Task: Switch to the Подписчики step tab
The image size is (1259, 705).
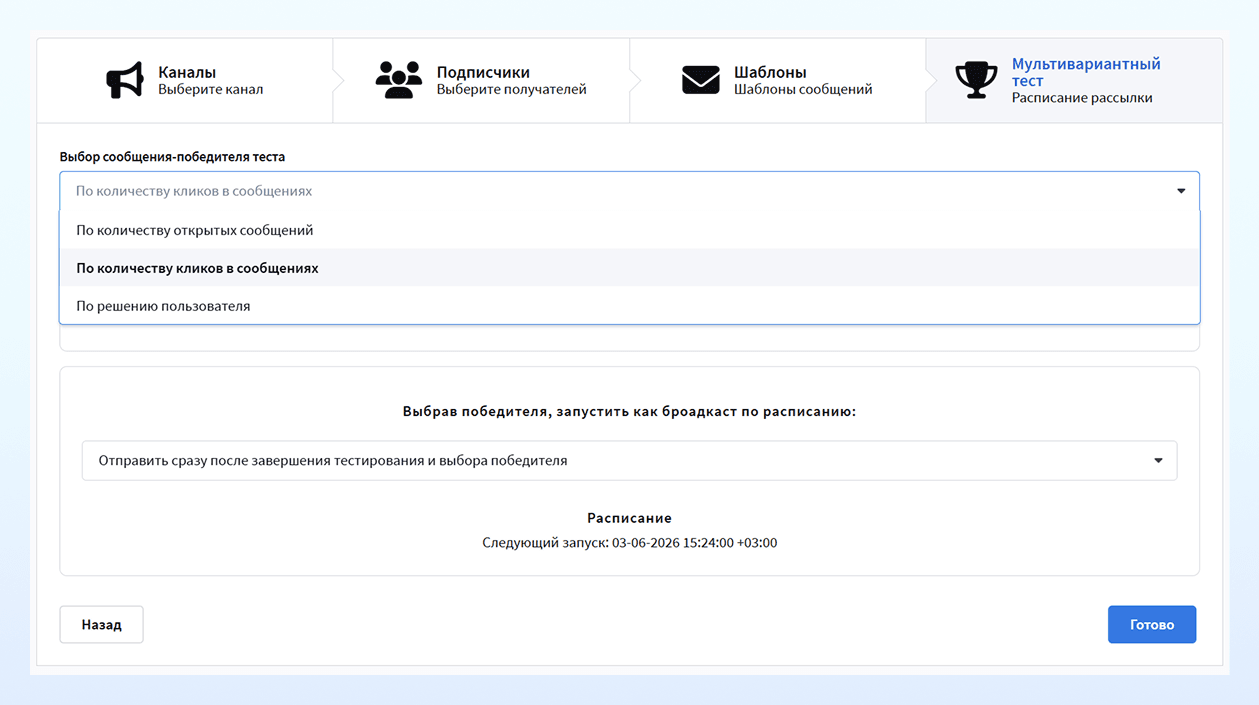Action: [481, 81]
